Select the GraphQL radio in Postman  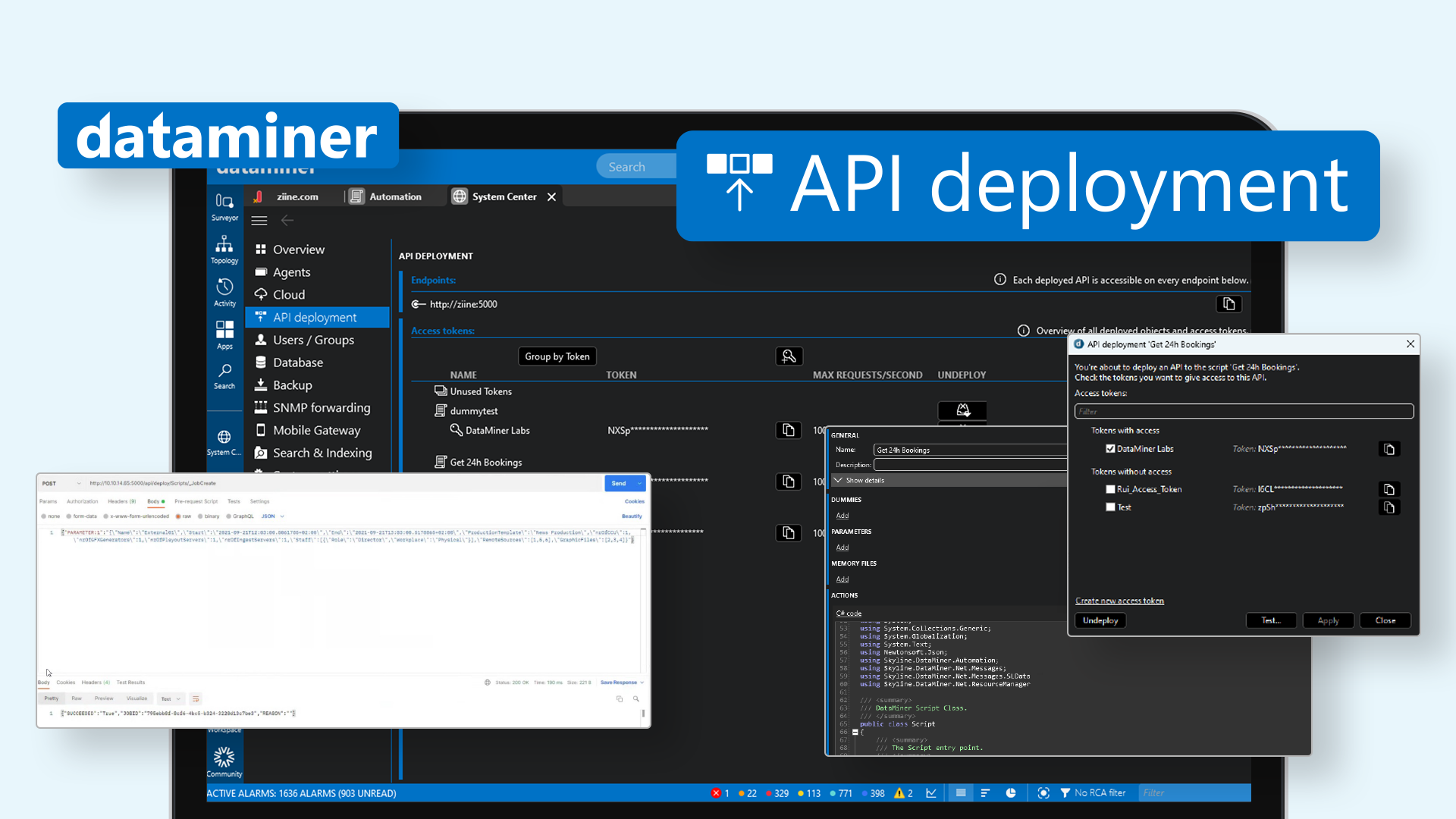[227, 516]
